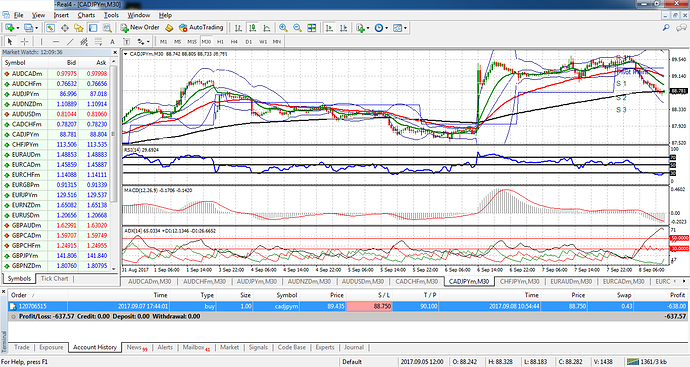Screen dimensions: 690x367
Task: Expand the Periodicity dropdown arrow
Action: point(386,28)
